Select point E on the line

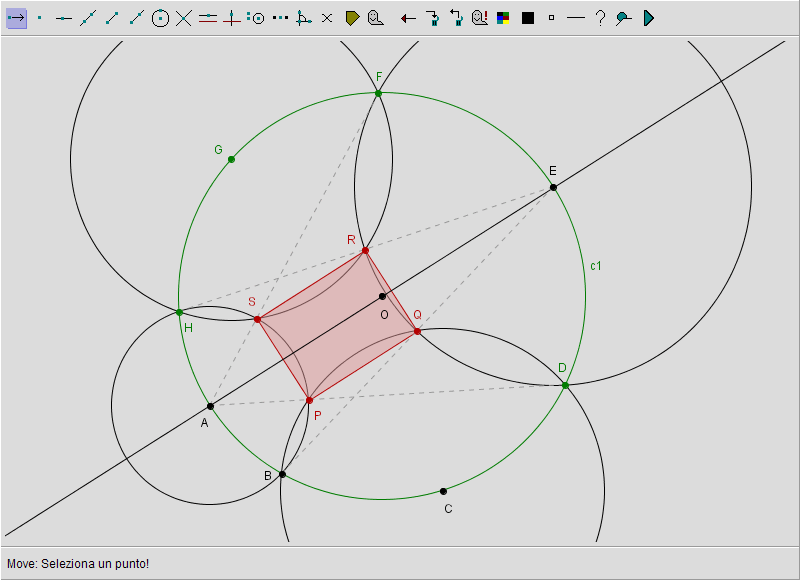click(554, 187)
